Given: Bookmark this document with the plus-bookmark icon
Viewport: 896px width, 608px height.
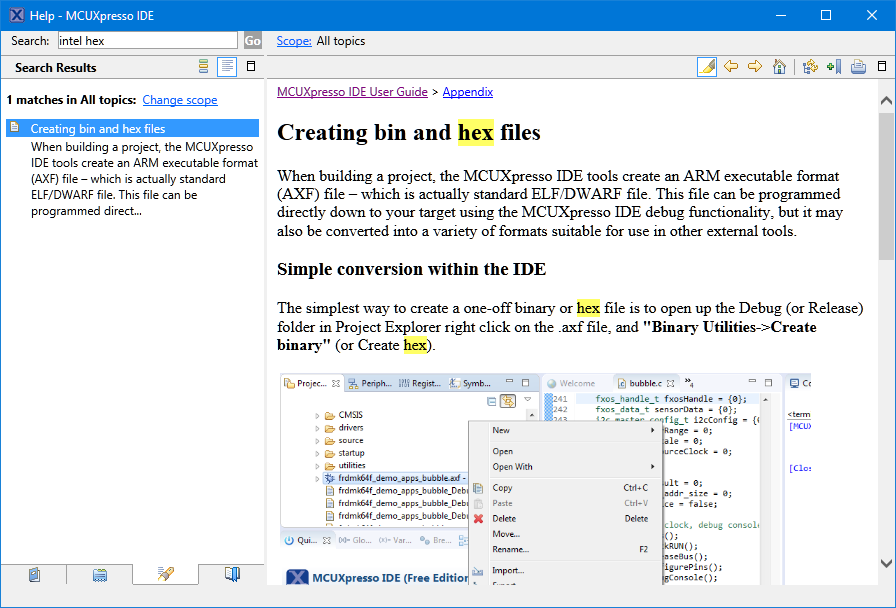Looking at the screenshot, I should tap(834, 67).
